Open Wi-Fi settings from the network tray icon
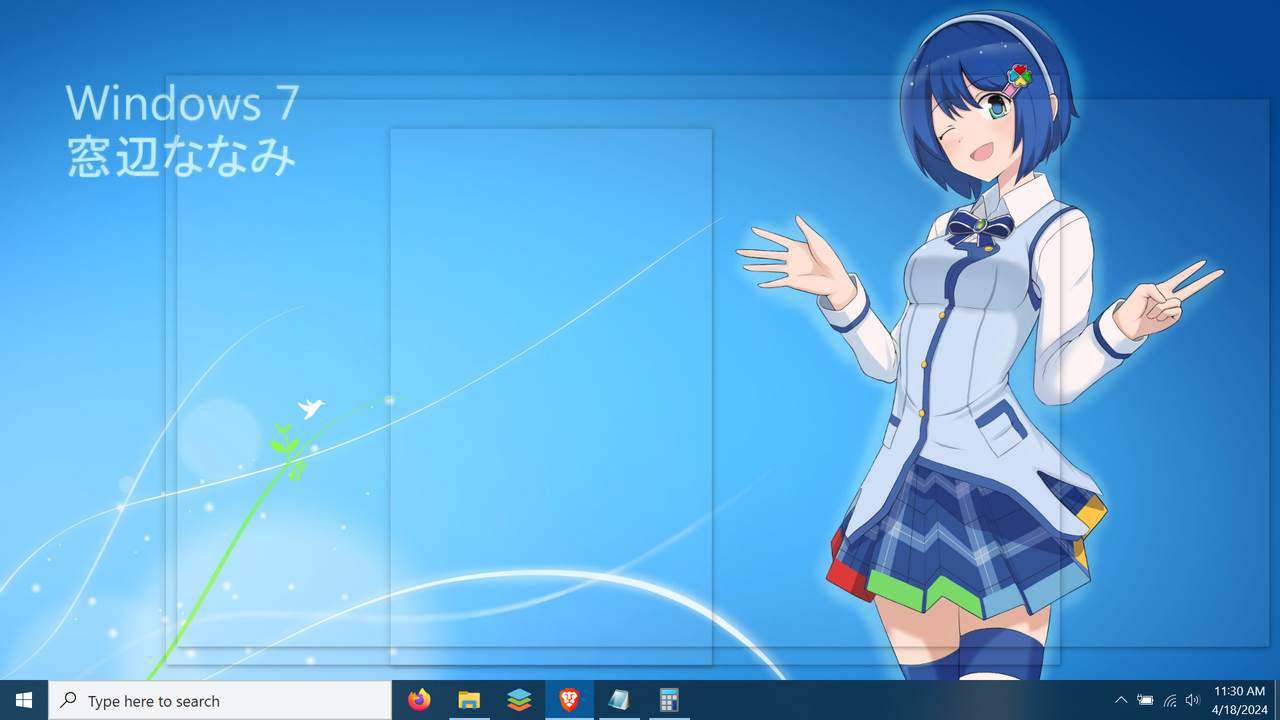The height and width of the screenshot is (720, 1280). click(1168, 700)
